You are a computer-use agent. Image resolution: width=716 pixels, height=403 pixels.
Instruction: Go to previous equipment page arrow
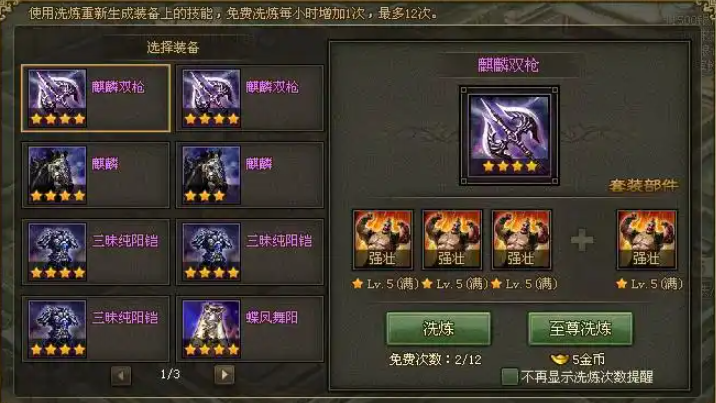coord(121,375)
